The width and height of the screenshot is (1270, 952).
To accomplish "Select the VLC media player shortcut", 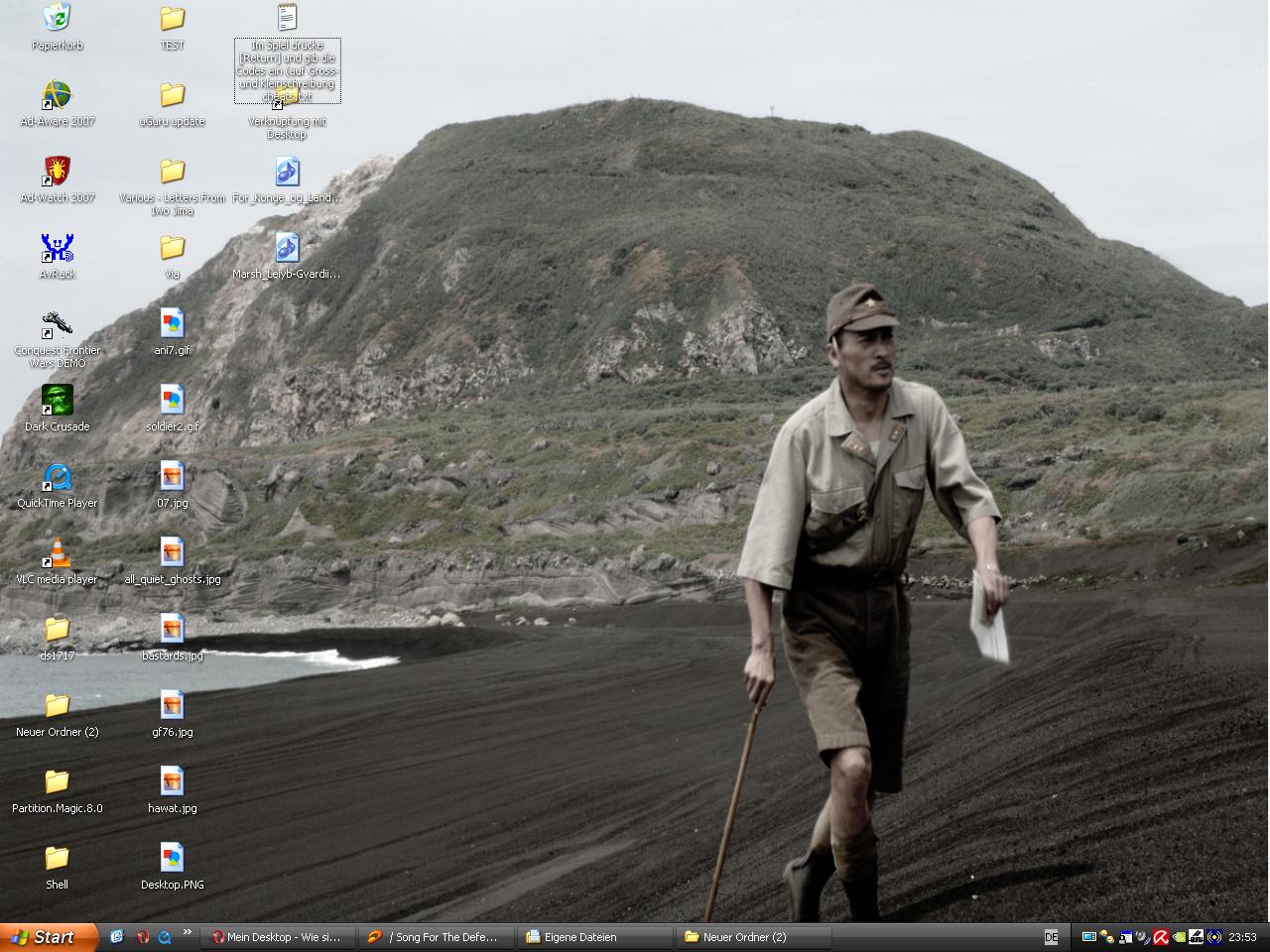I will [x=58, y=554].
